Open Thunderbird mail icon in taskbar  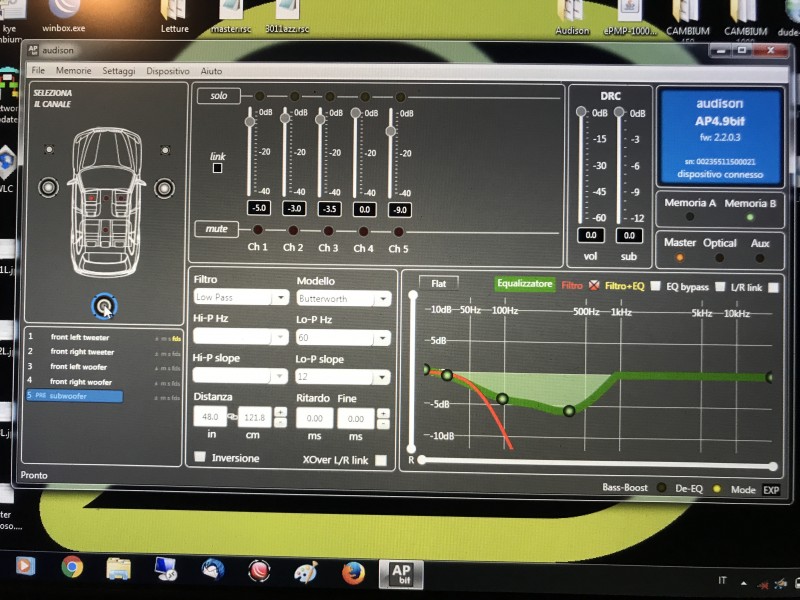(213, 569)
